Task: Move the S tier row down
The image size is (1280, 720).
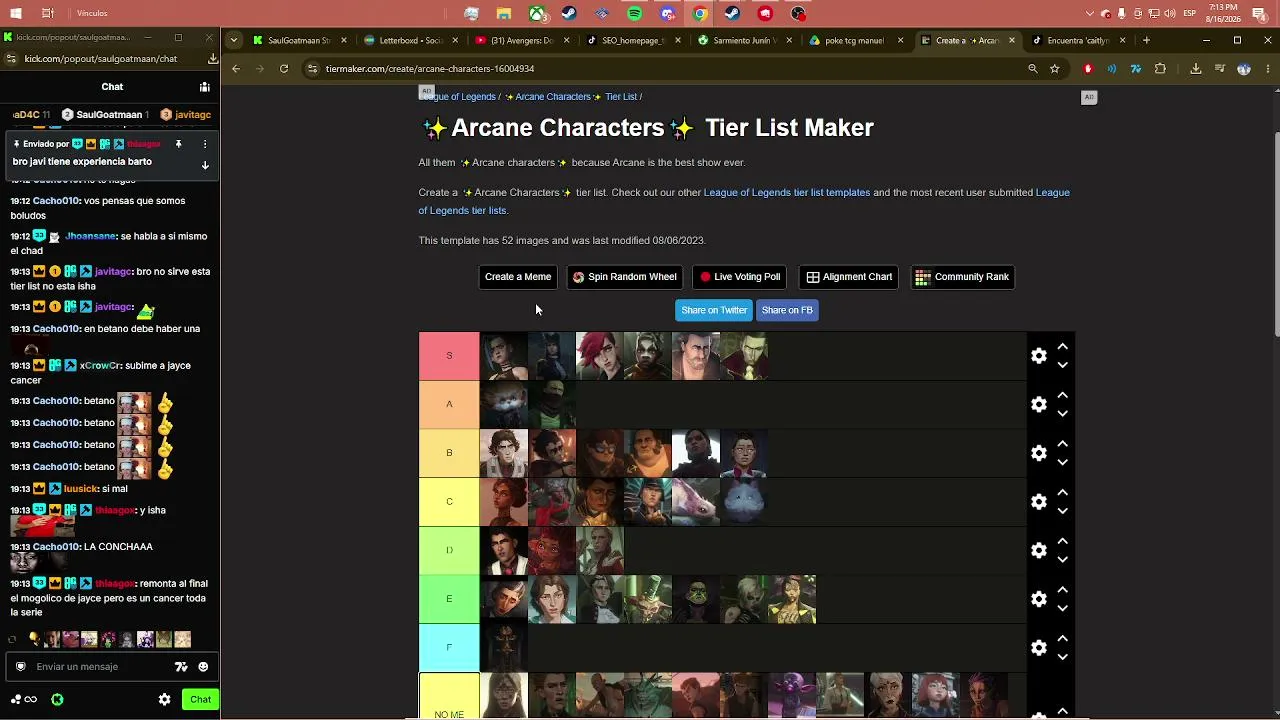Action: pos(1063,365)
